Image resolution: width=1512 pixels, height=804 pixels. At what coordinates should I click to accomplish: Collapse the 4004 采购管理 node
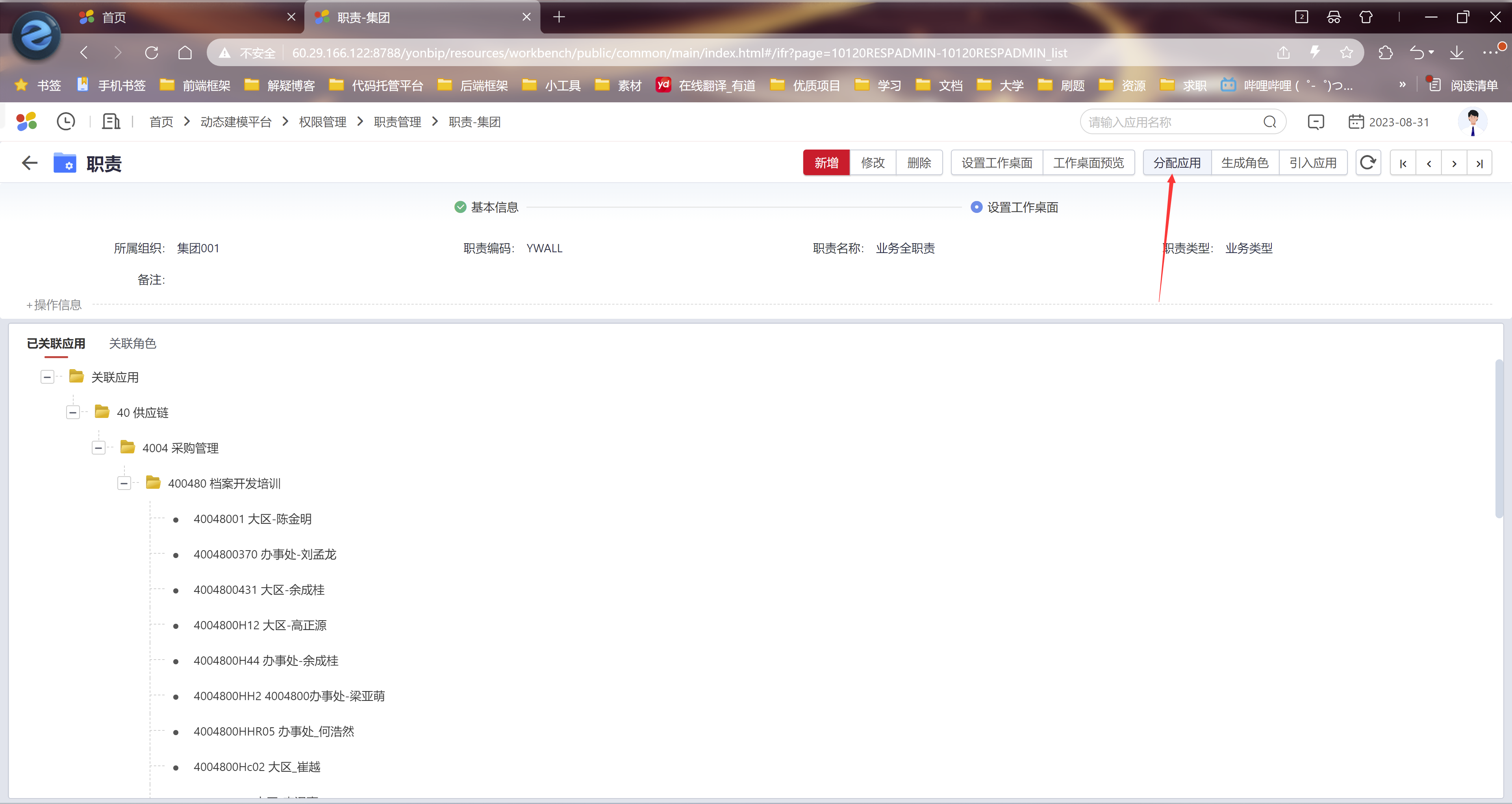(98, 448)
